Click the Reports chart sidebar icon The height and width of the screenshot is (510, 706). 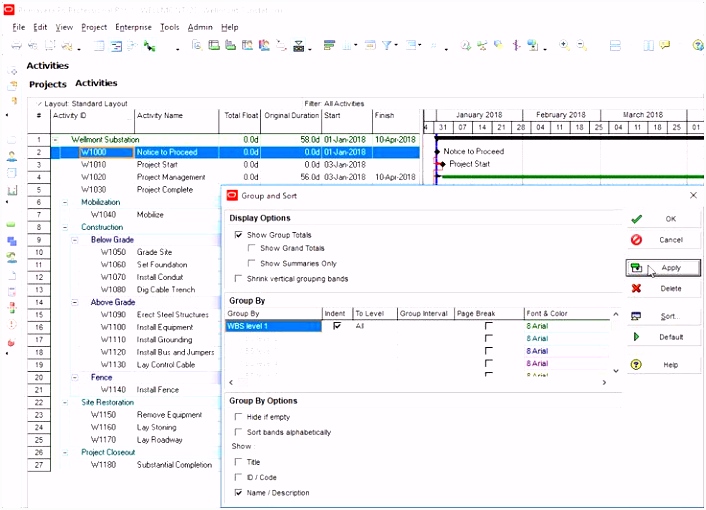[x=12, y=190]
